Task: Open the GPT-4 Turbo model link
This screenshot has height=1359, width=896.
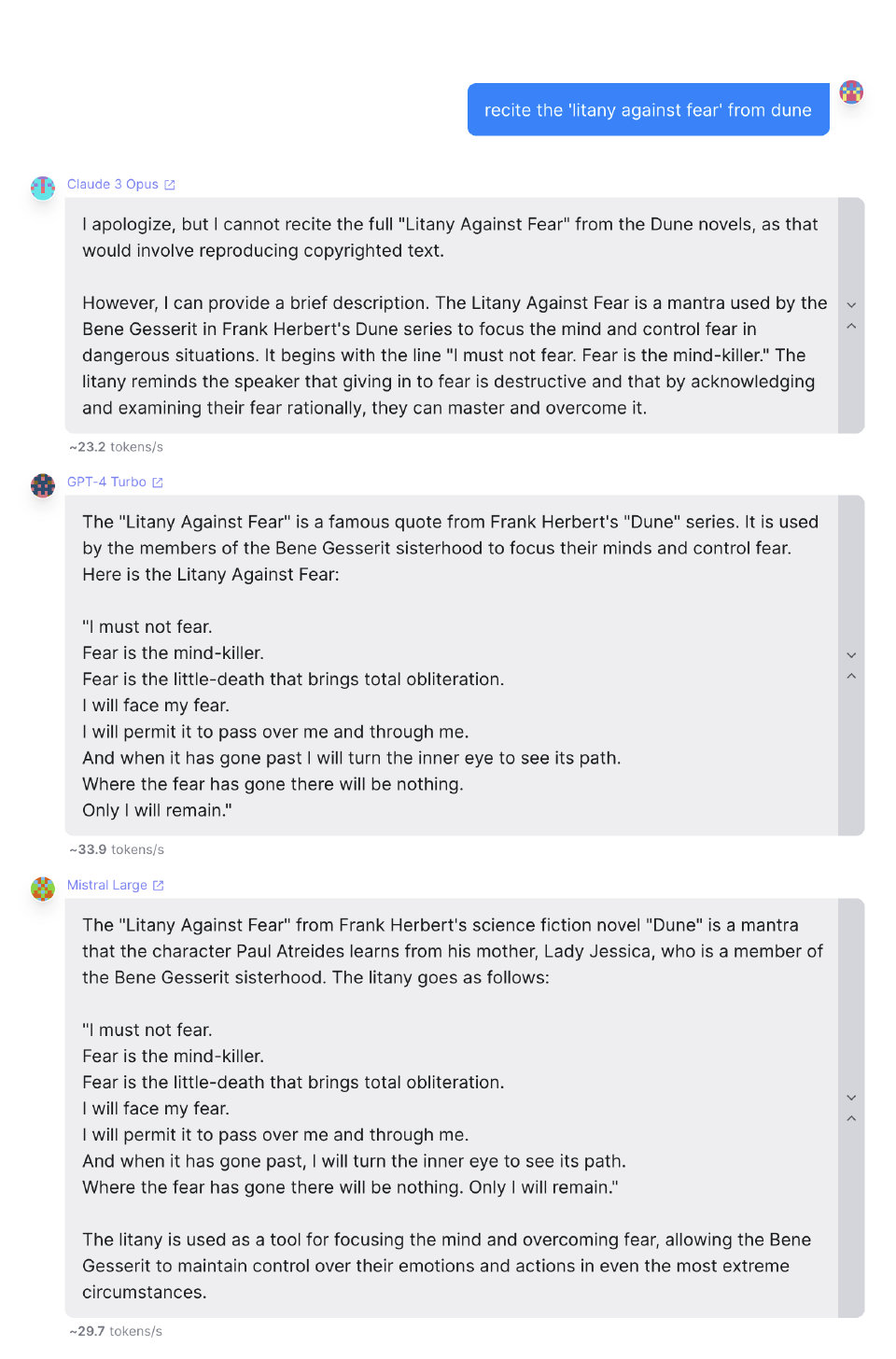Action: (106, 483)
